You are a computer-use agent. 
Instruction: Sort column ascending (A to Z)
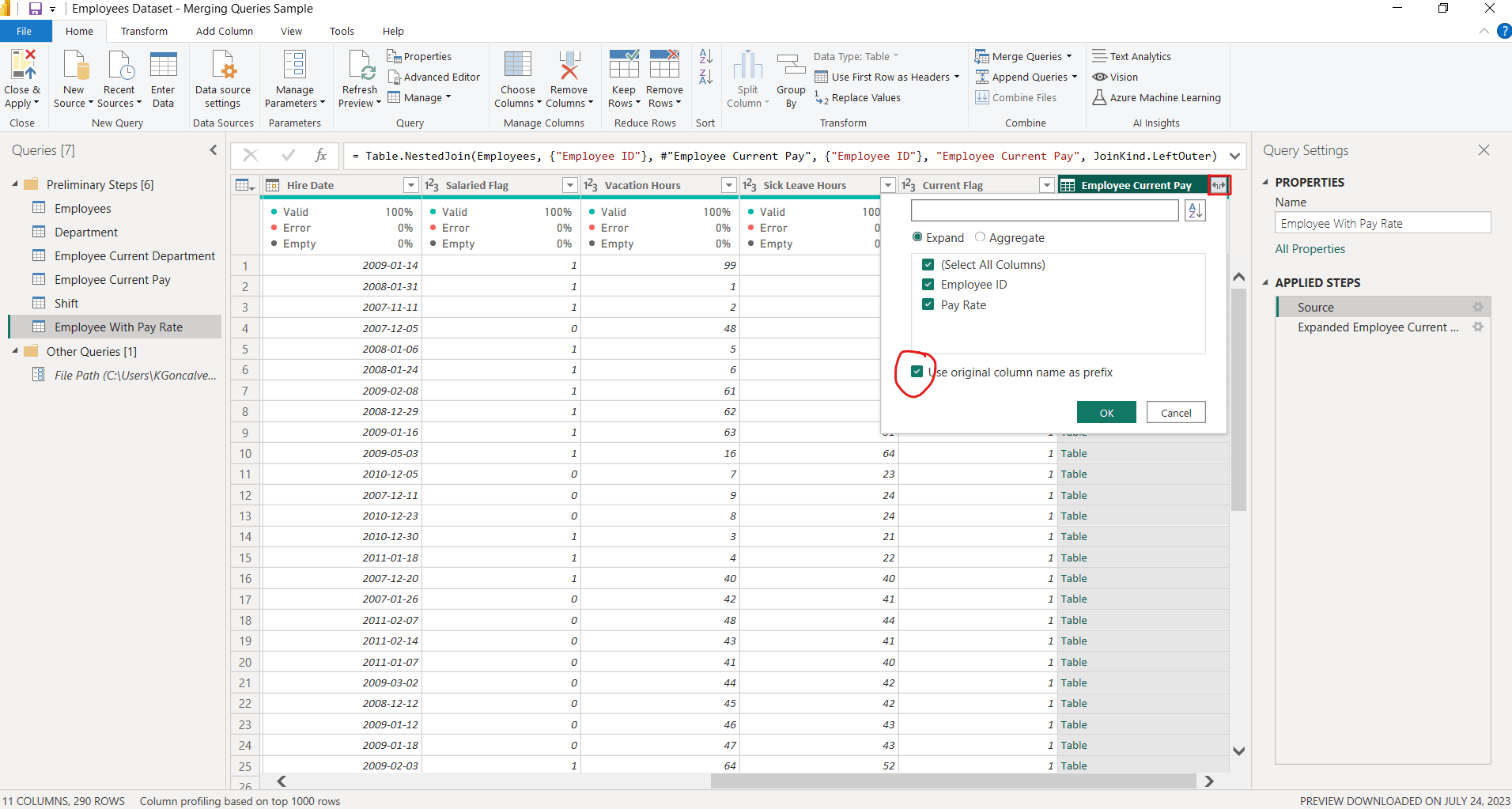pyautogui.click(x=706, y=56)
